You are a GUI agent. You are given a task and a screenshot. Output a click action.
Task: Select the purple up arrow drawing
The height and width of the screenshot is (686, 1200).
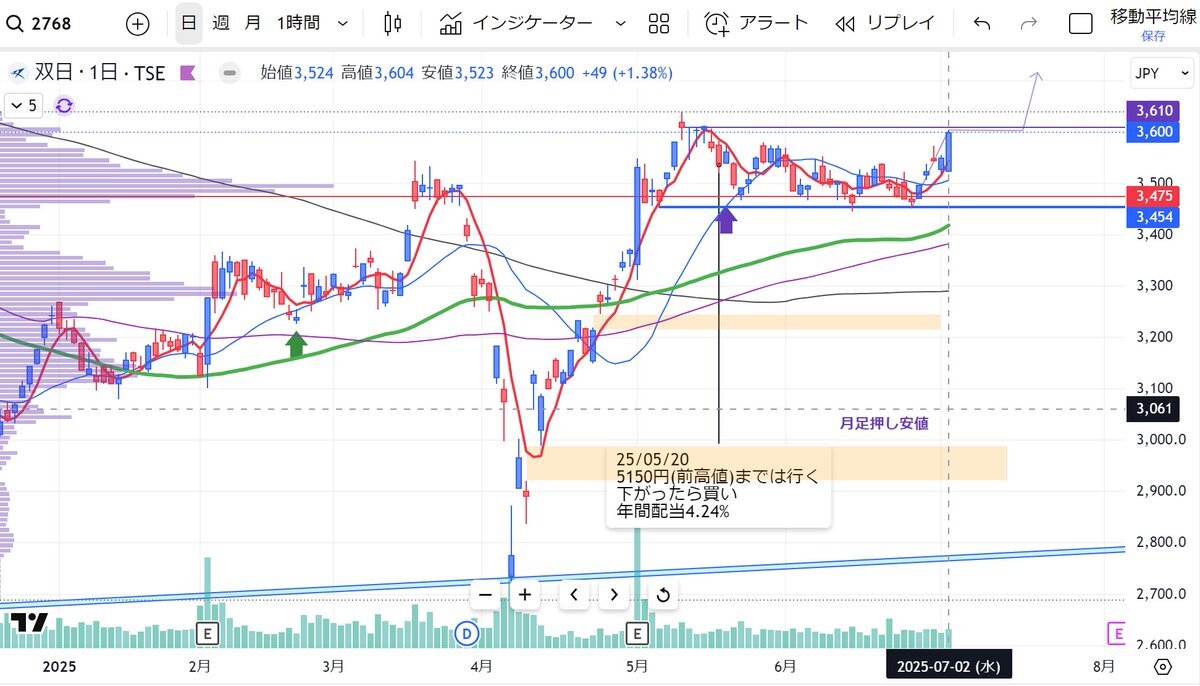727,220
